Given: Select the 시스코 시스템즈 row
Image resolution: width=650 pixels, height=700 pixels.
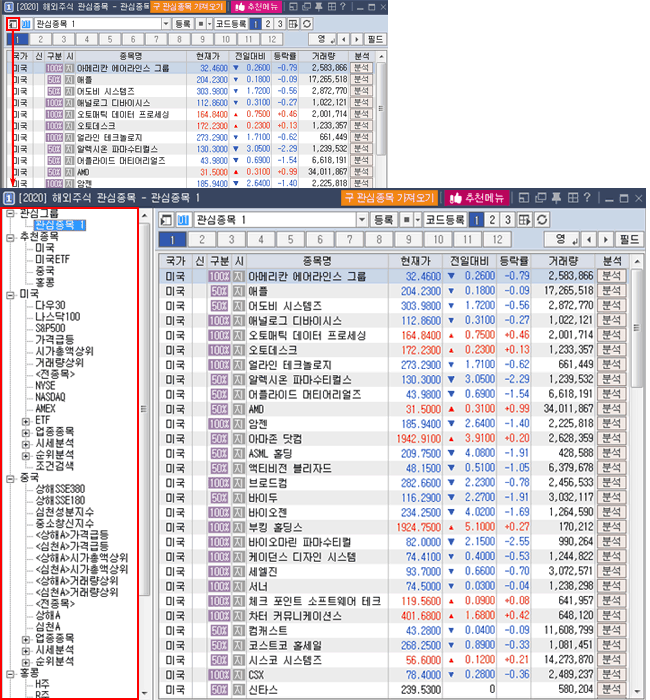Looking at the screenshot, I should [x=393, y=660].
